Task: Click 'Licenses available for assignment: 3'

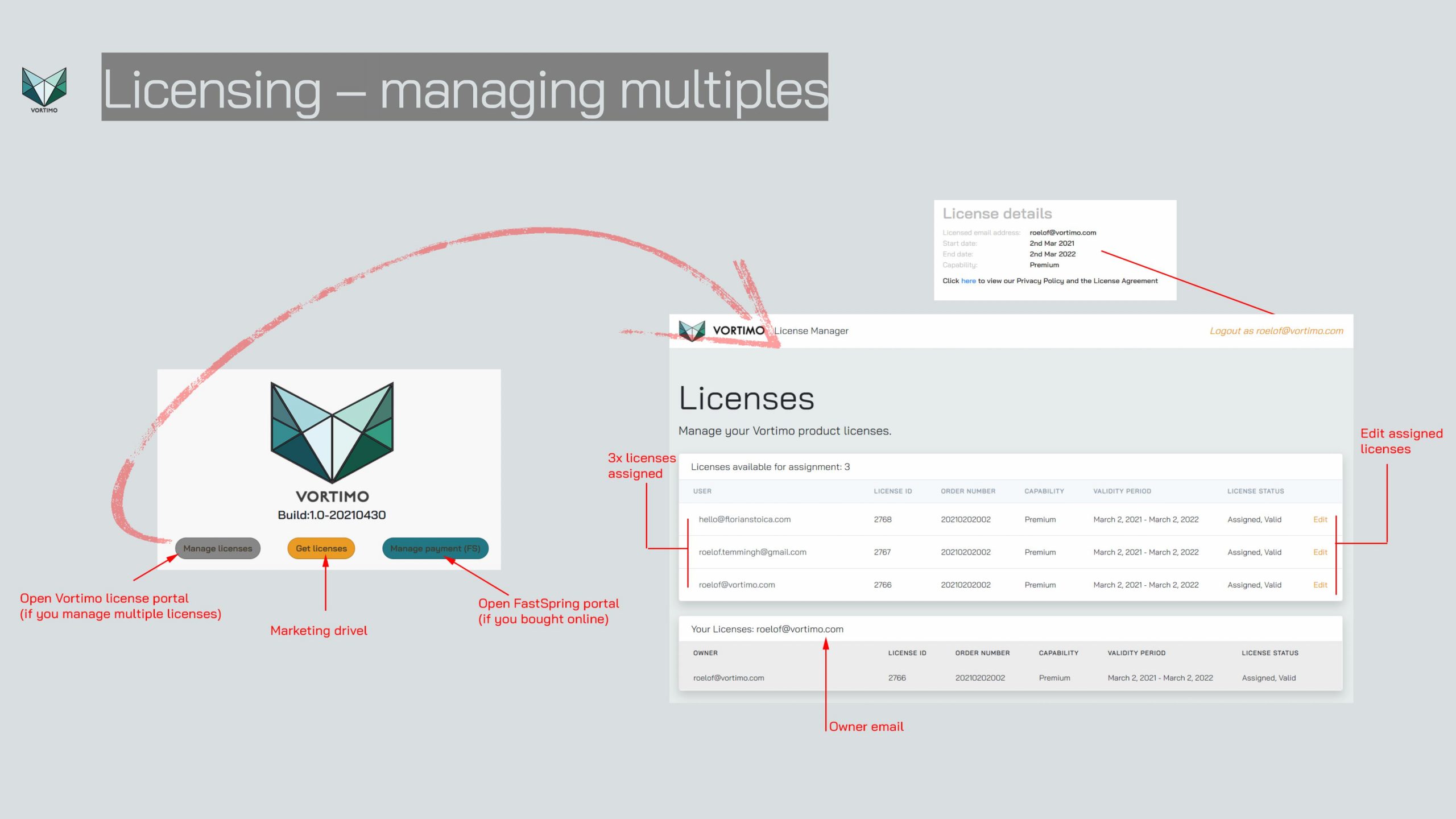Action: pyautogui.click(x=771, y=467)
